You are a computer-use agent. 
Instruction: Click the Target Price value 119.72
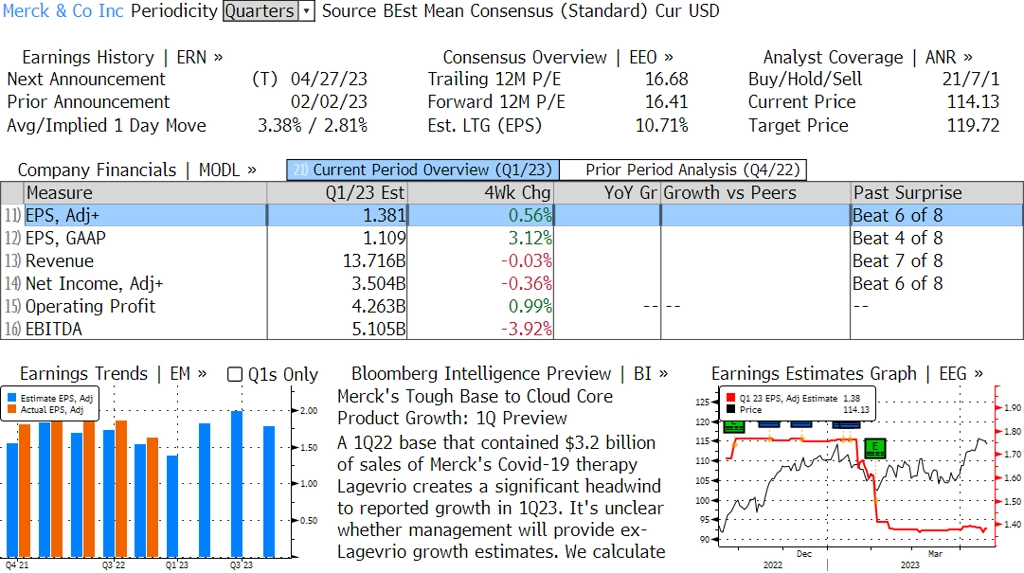(973, 125)
